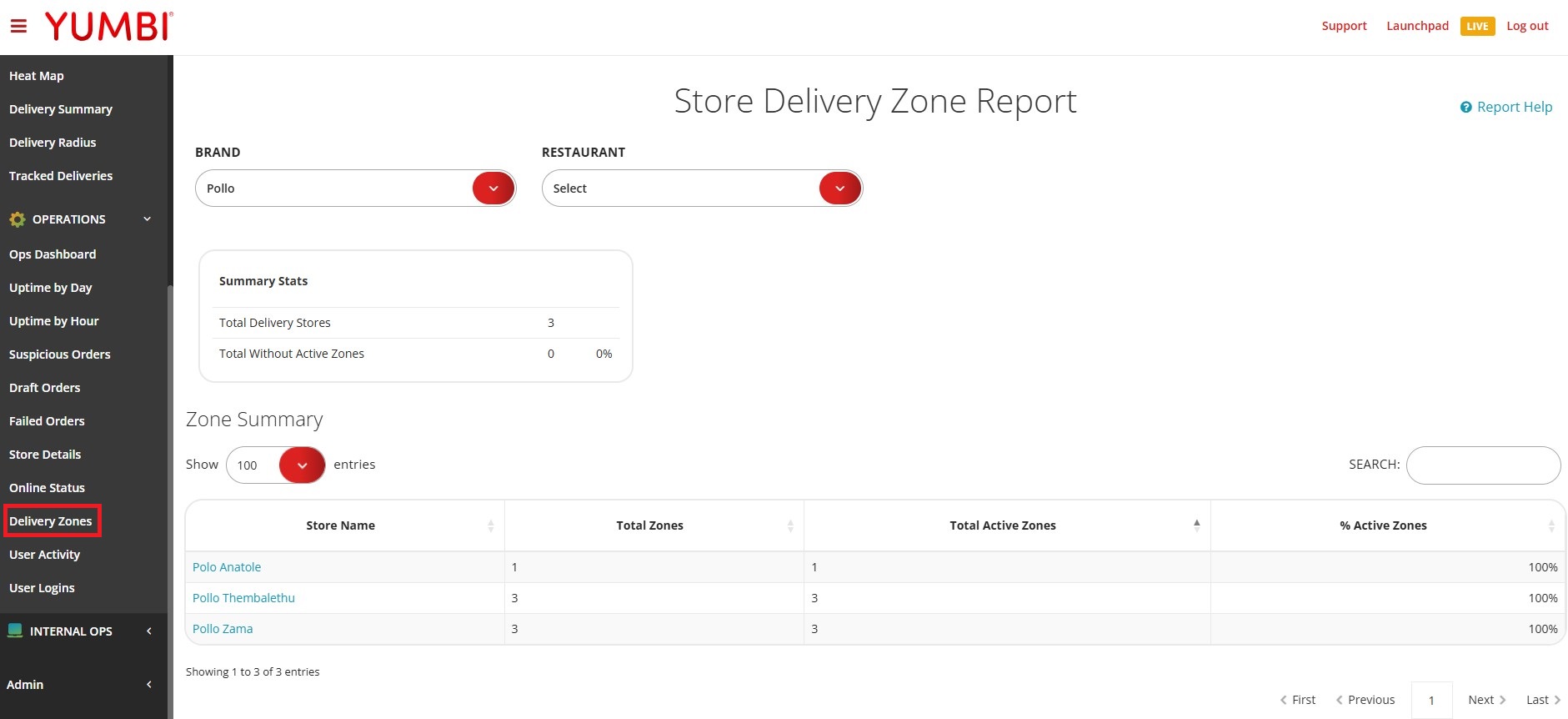
Task: Click the Launchpad link
Action: pyautogui.click(x=1417, y=26)
